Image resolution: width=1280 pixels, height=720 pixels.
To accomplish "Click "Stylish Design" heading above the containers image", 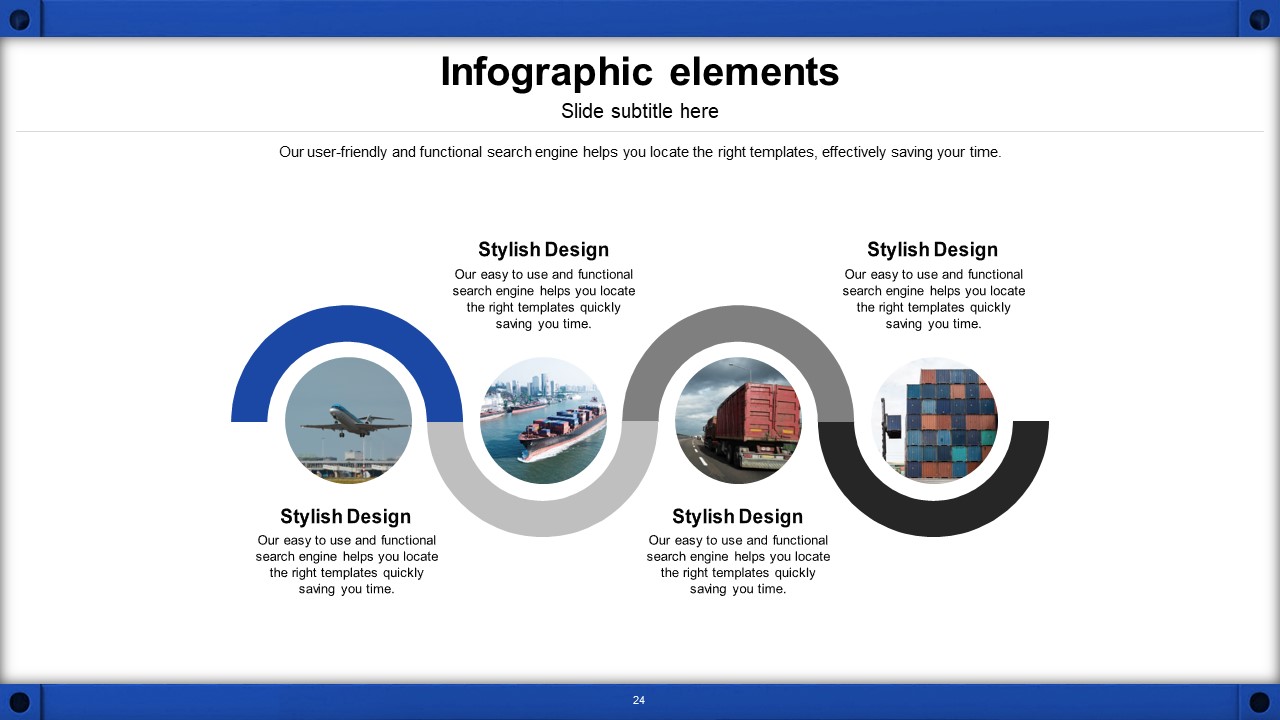I will 932,250.
